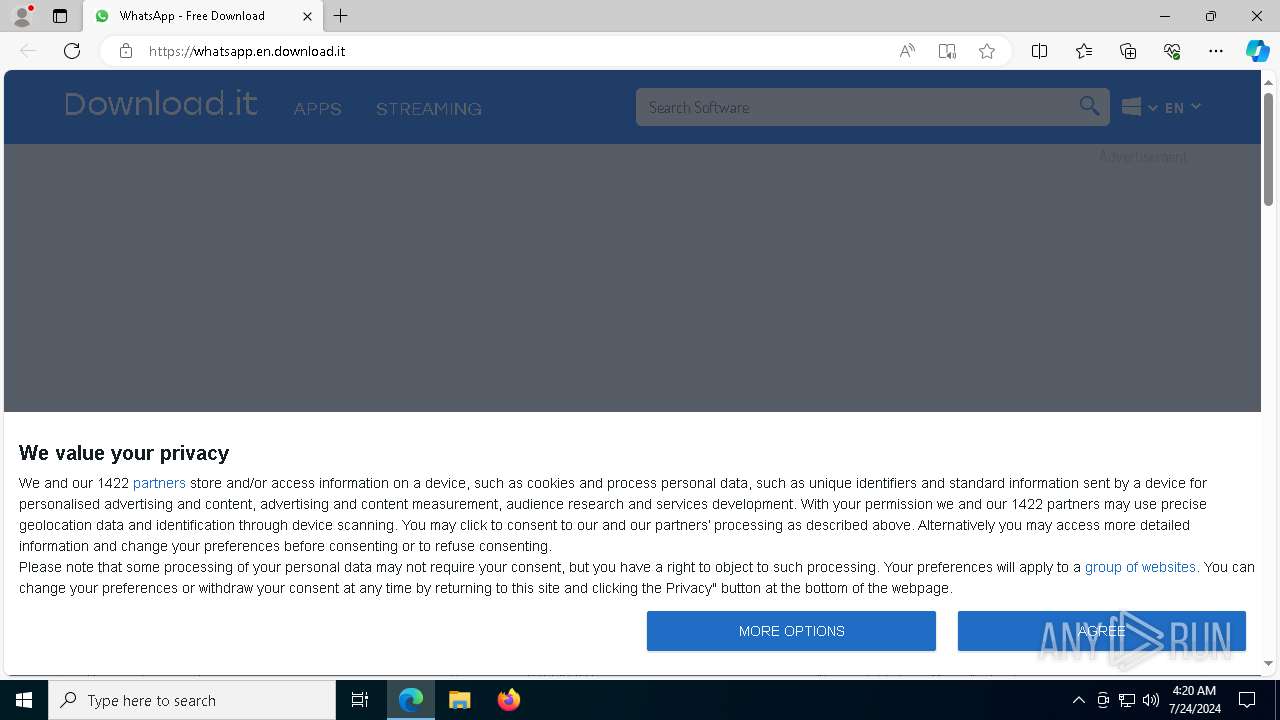The width and height of the screenshot is (1280, 720).
Task: Open the volume tray icon
Action: [x=1151, y=700]
